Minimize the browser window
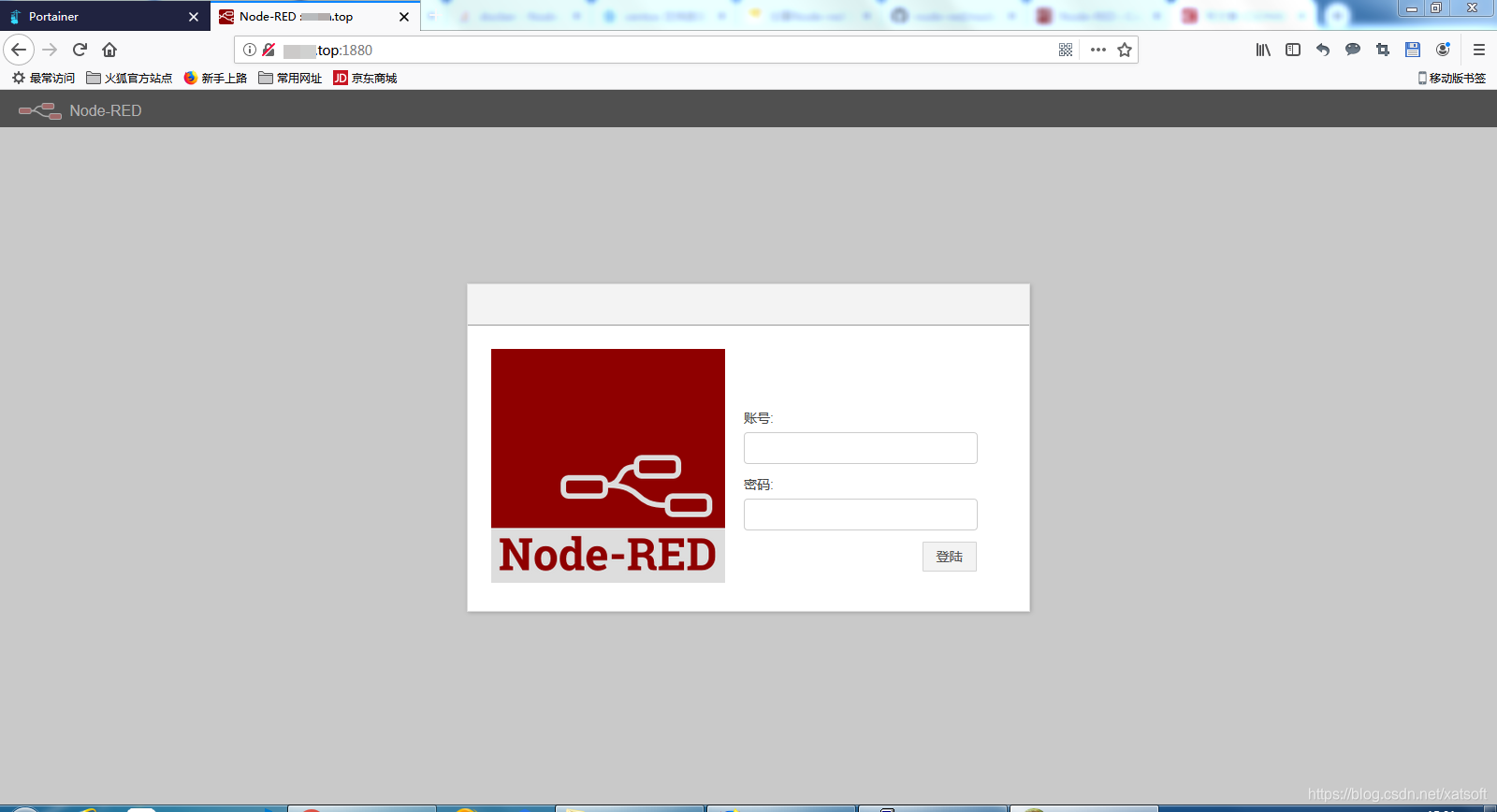 (1412, 8)
